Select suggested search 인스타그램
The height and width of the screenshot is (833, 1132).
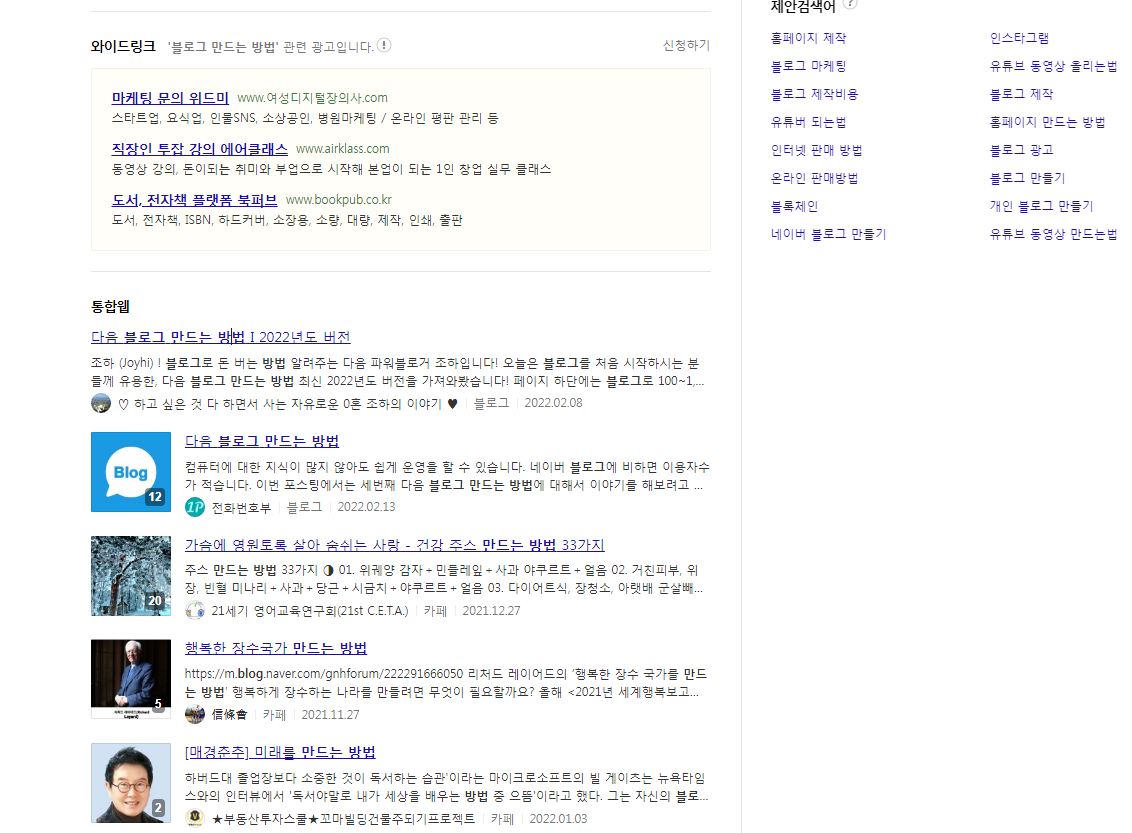pyautogui.click(x=1019, y=38)
